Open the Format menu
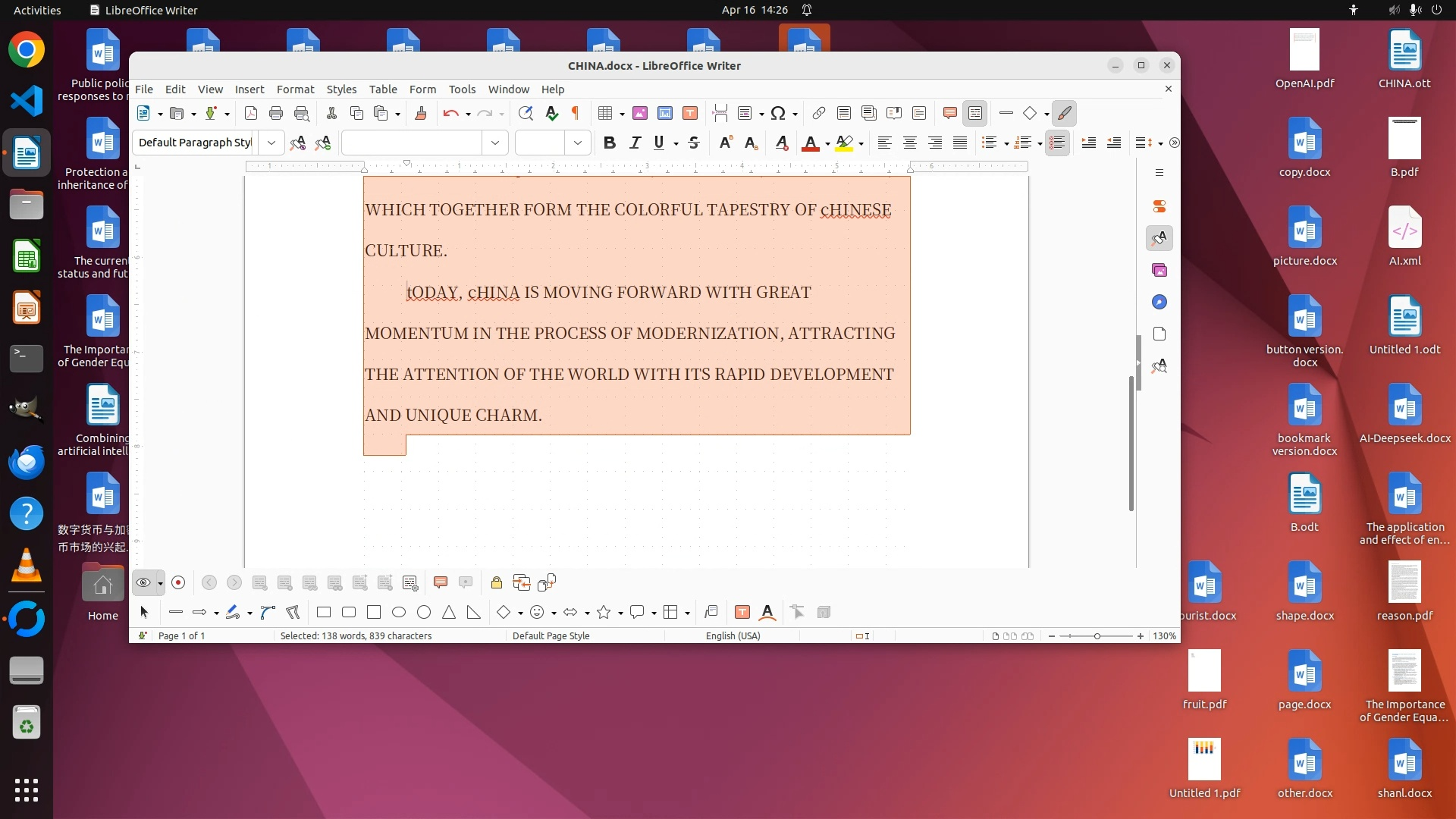1456x819 pixels. click(x=295, y=89)
